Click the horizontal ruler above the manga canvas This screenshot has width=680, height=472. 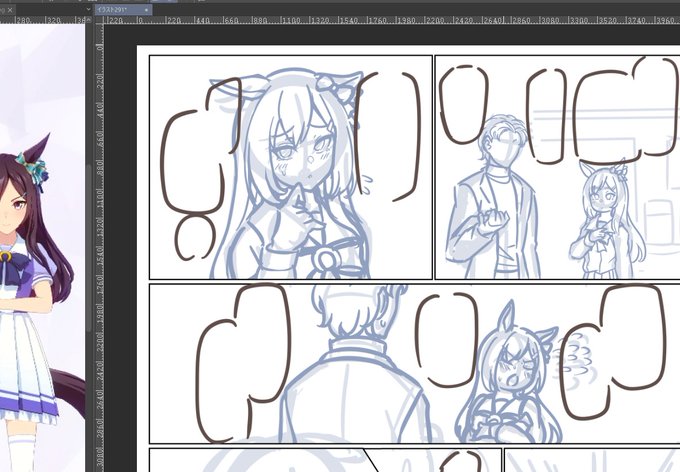click(392, 20)
